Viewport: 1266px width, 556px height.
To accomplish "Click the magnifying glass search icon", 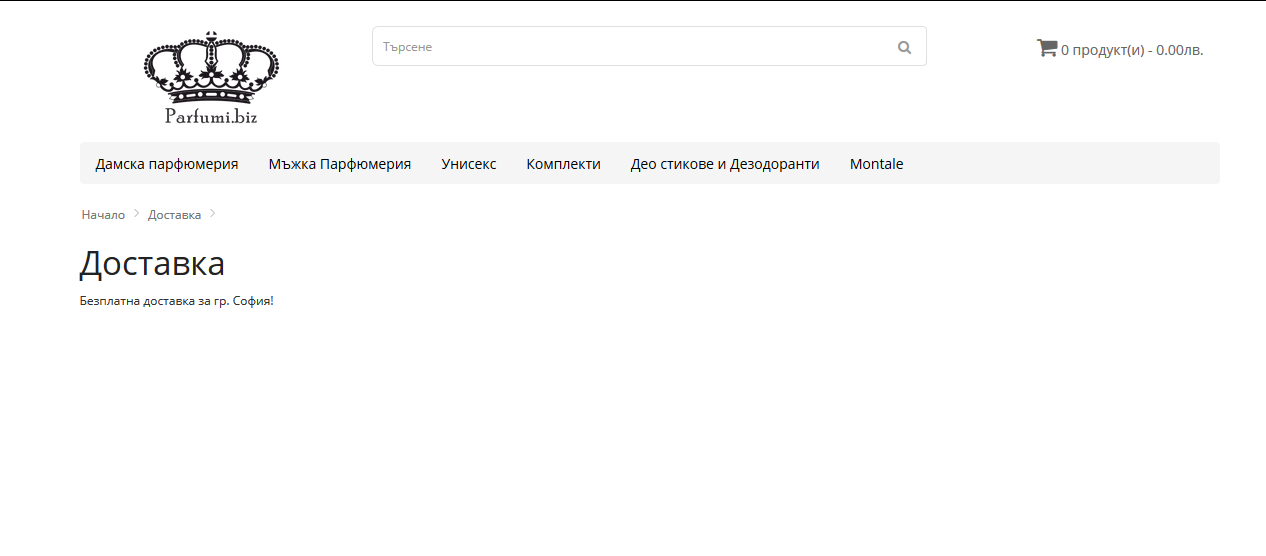I will pyautogui.click(x=904, y=47).
